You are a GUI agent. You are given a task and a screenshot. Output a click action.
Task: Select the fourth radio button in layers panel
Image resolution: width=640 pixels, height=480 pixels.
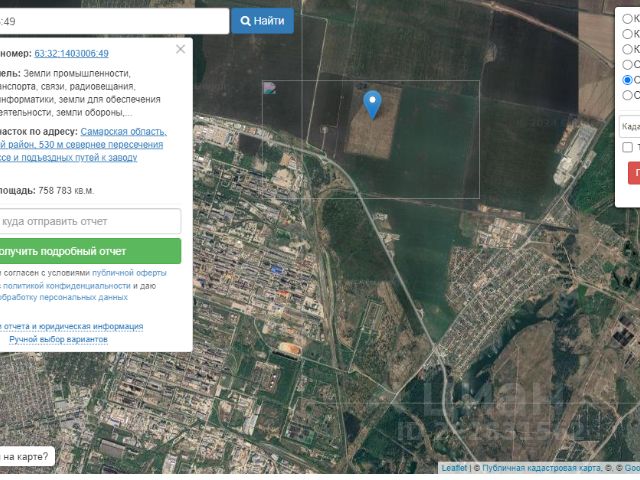coord(627,64)
